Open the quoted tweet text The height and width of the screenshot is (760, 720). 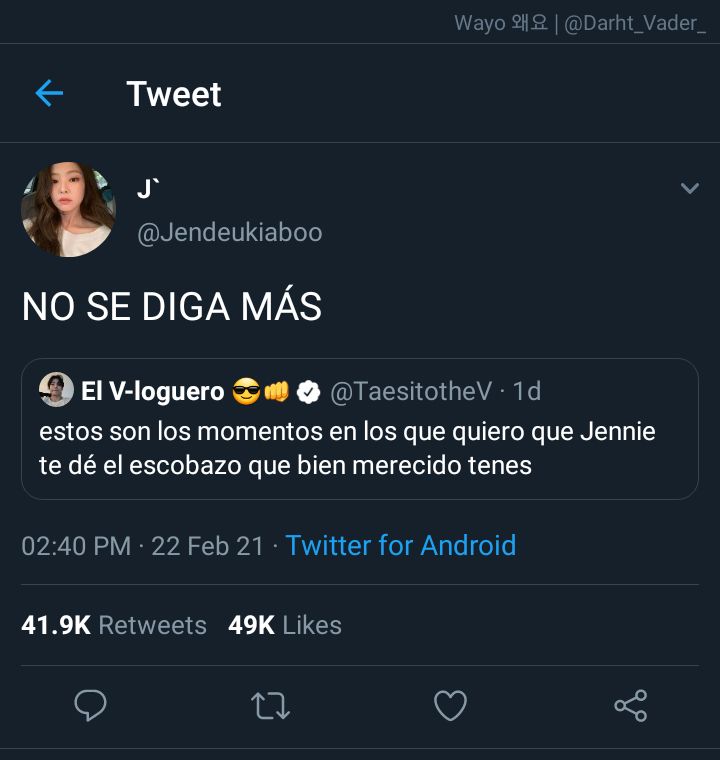[x=347, y=448]
